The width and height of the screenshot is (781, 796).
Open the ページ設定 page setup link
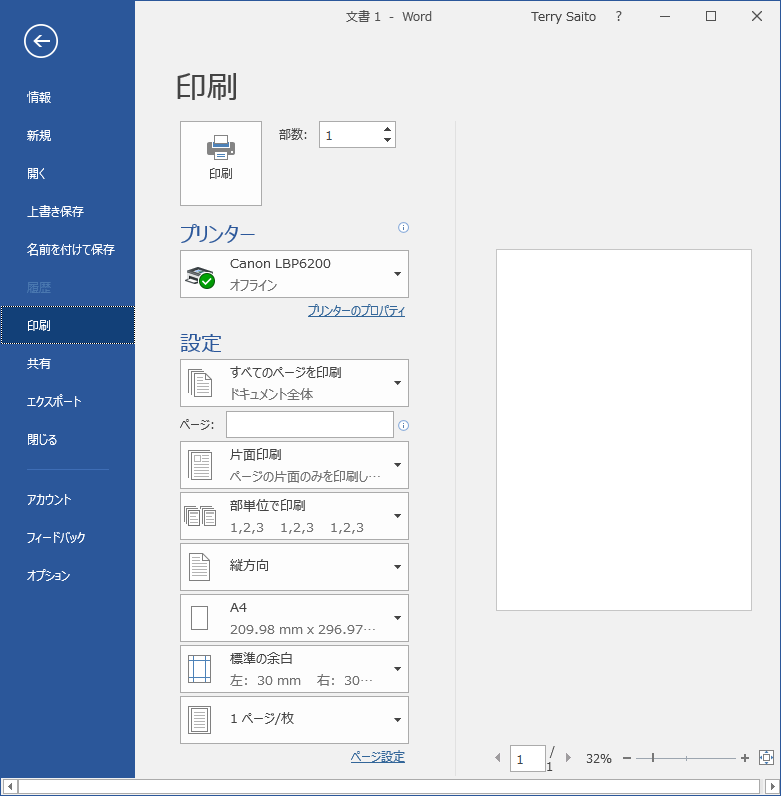point(378,757)
